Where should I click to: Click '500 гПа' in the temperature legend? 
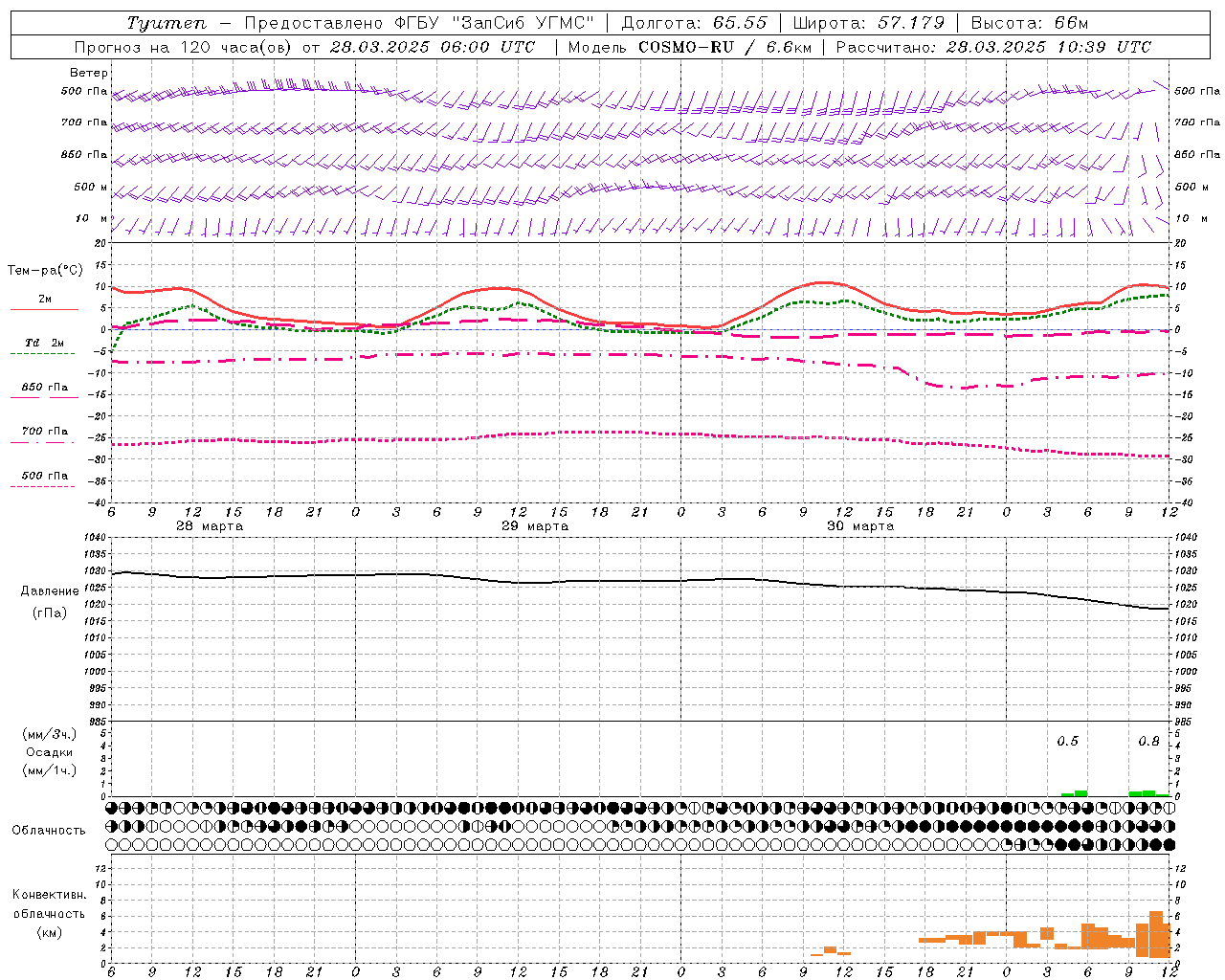pyautogui.click(x=45, y=475)
